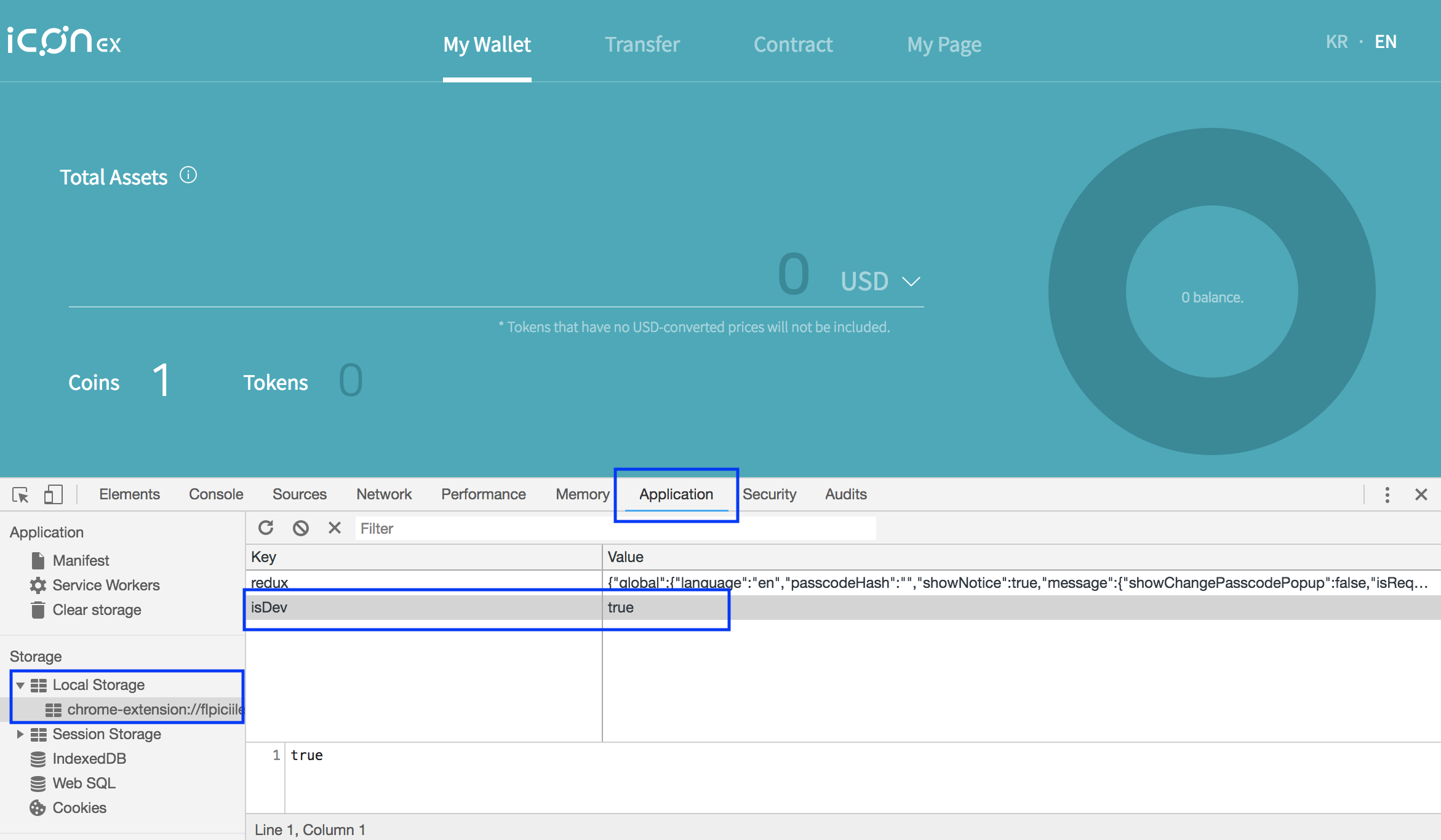Click the Session Storage label
Screen dimensions: 1441x840
point(106,734)
